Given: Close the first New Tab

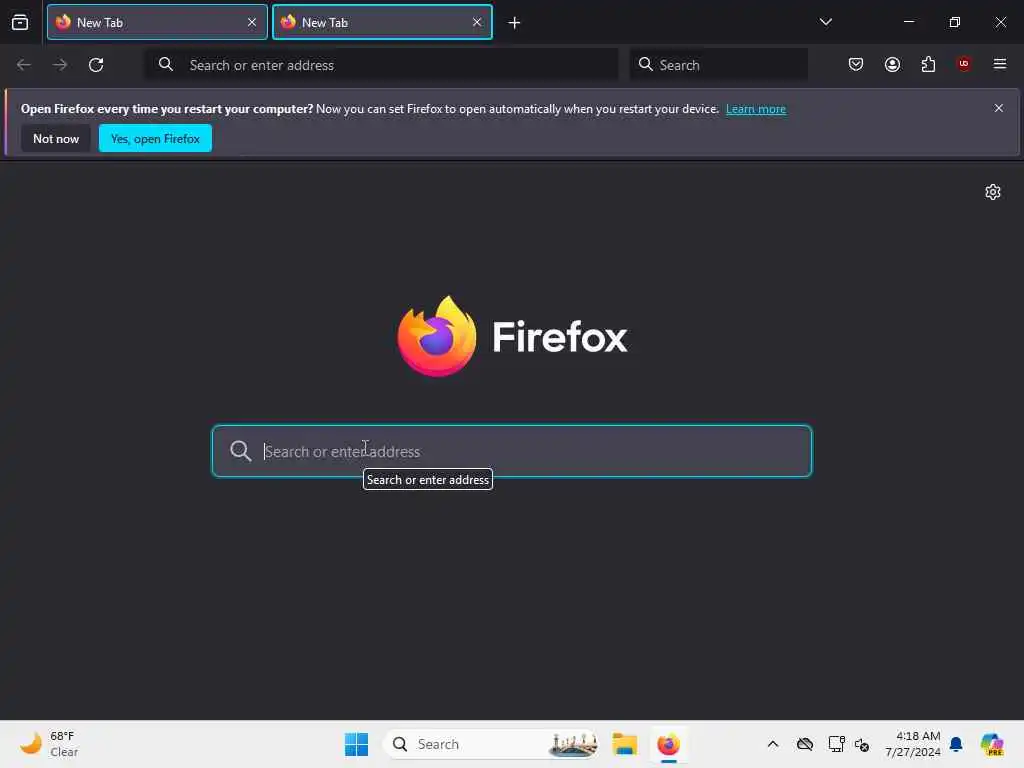Looking at the screenshot, I should coord(251,22).
